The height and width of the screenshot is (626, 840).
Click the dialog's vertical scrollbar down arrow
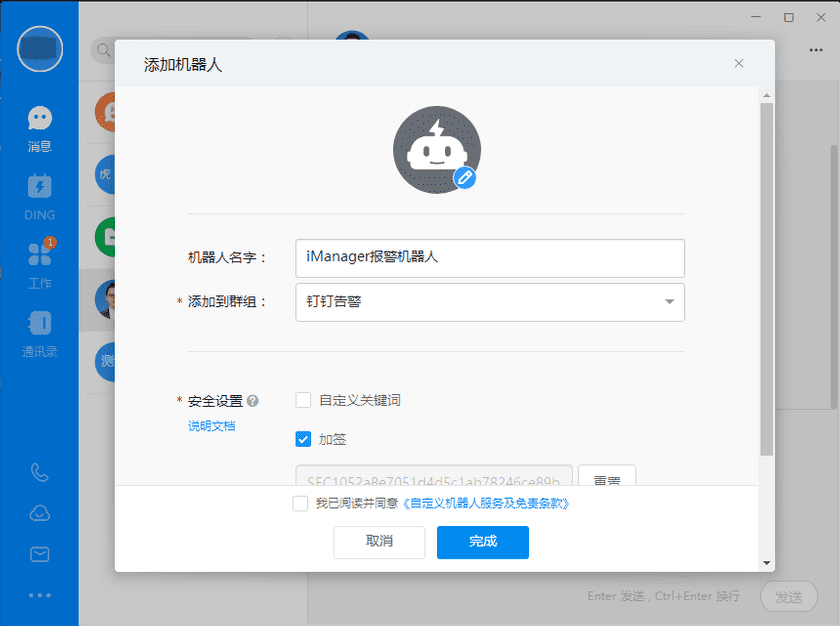click(766, 563)
